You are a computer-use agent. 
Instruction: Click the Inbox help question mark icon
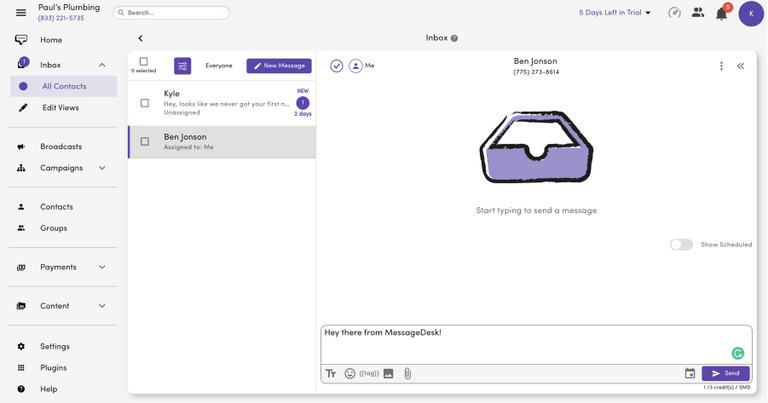455,38
